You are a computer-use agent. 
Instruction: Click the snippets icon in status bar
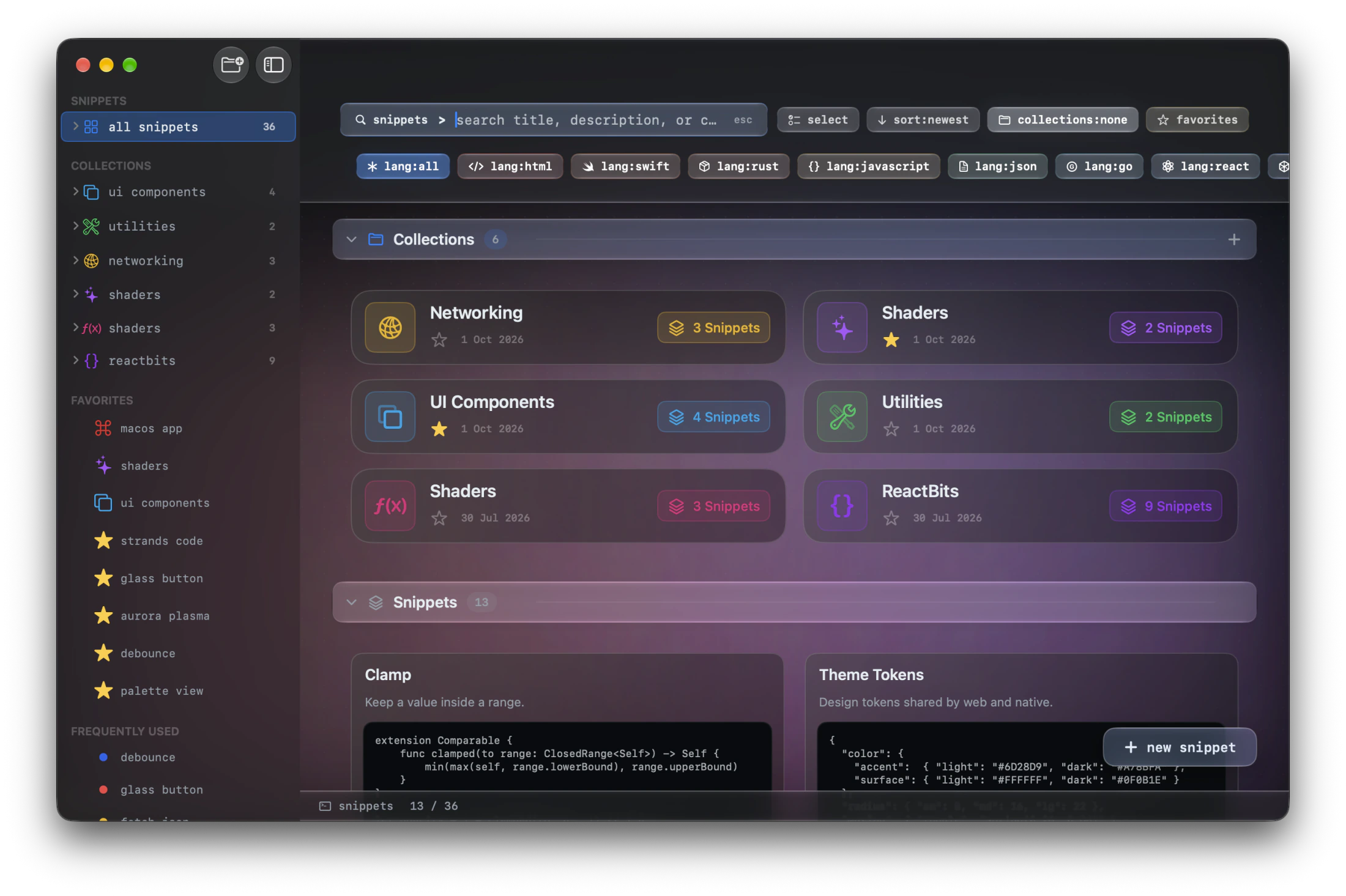(325, 806)
